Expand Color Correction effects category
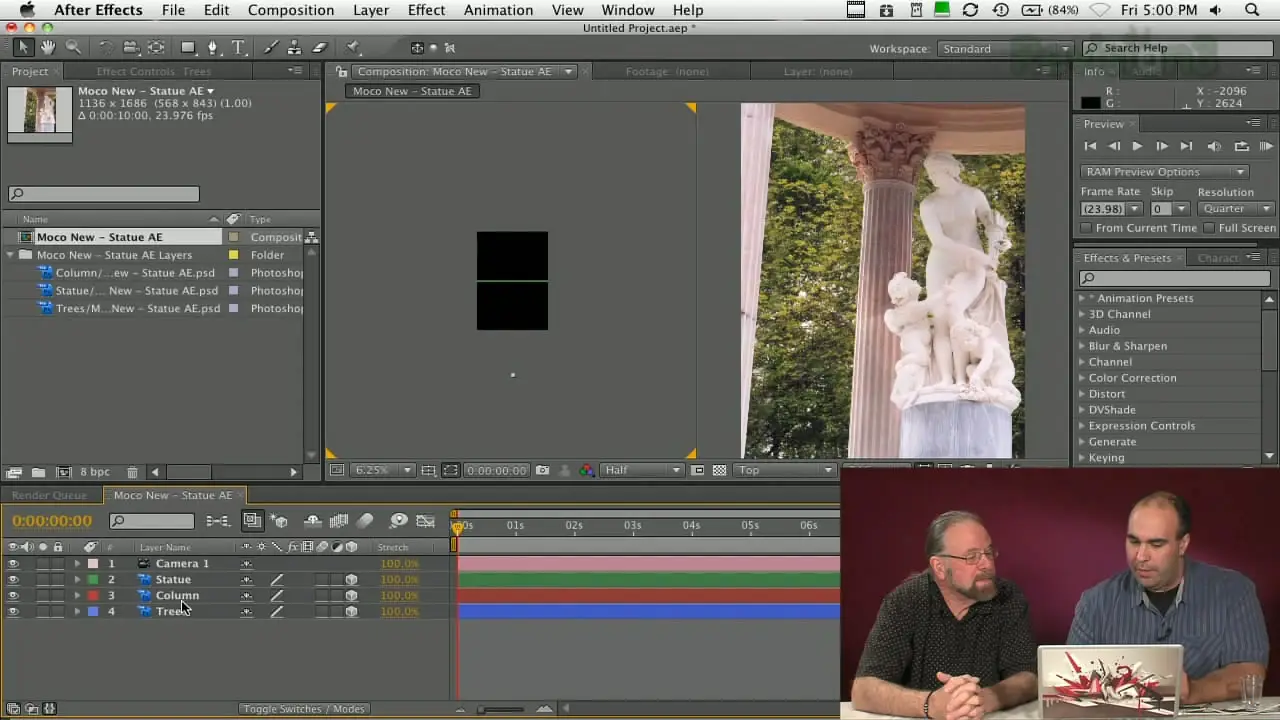Screen dimensions: 1280x720 point(1081,378)
